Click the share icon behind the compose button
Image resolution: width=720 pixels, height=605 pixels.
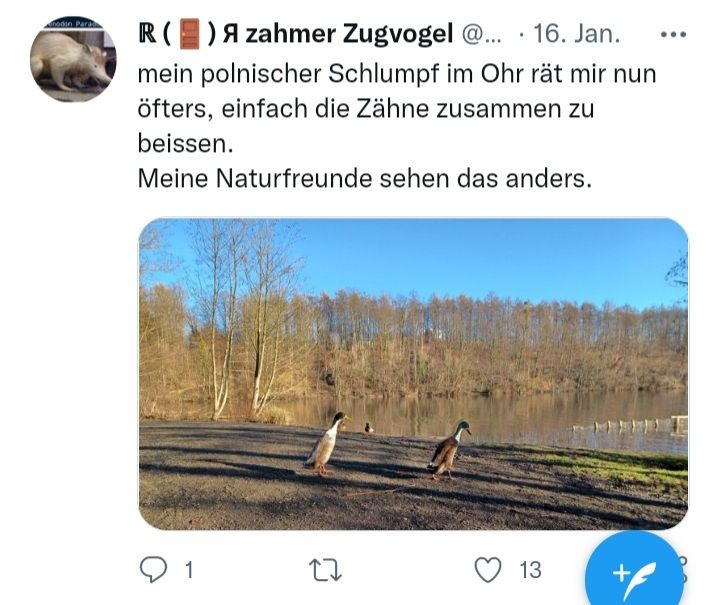click(x=684, y=570)
